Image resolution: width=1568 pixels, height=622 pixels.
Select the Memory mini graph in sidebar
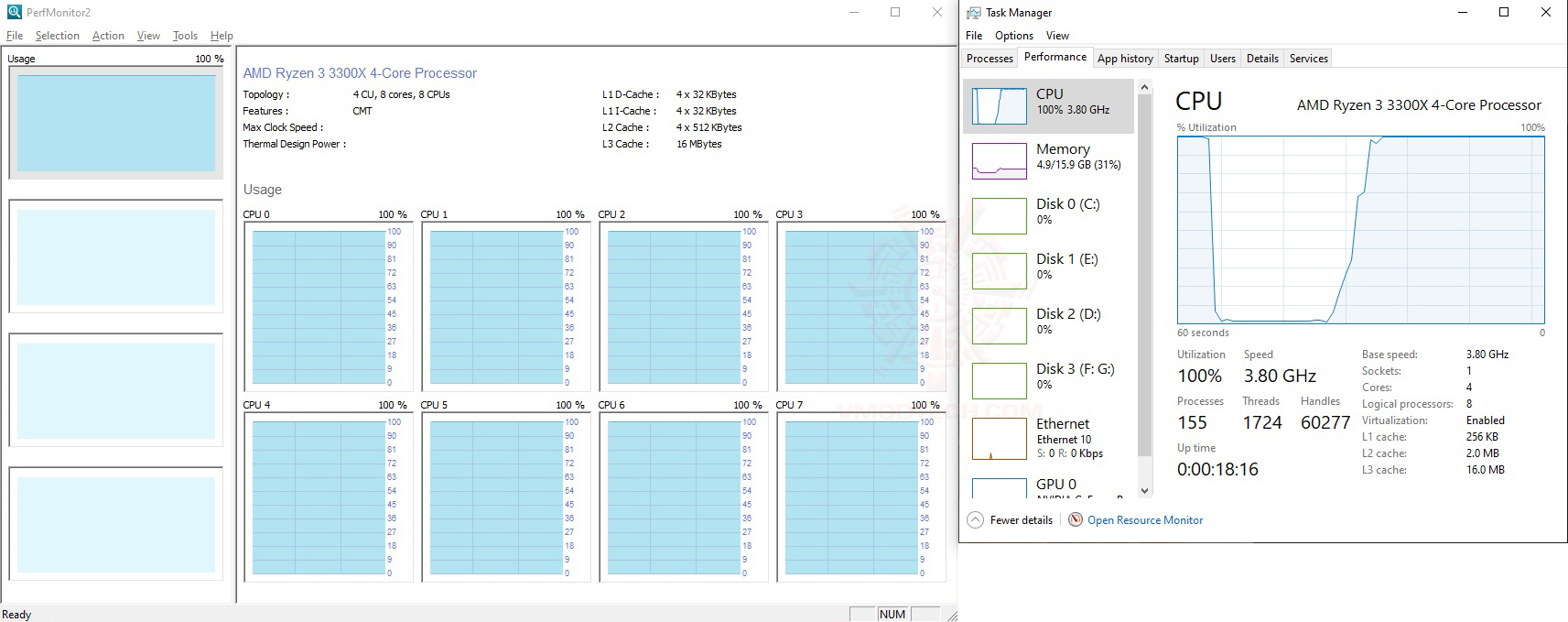(999, 161)
